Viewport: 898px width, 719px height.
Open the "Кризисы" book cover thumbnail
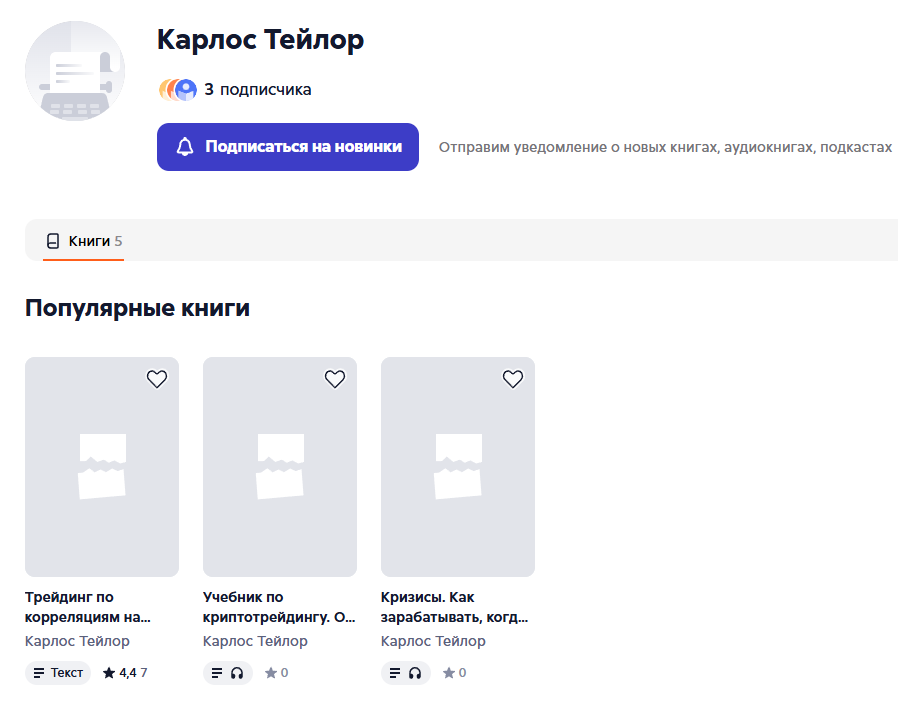click(x=458, y=467)
